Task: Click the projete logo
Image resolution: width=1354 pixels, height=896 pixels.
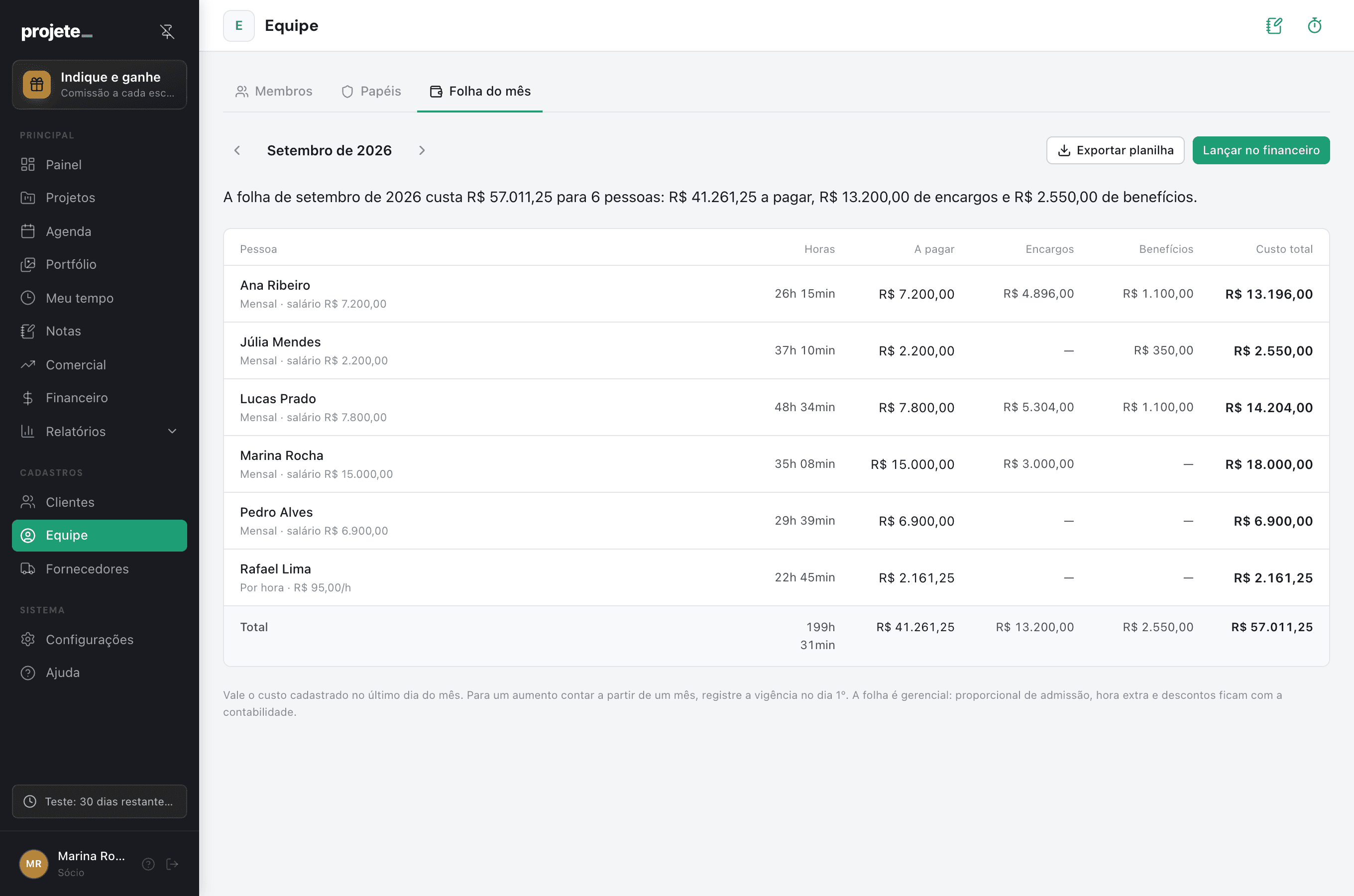Action: click(x=57, y=31)
